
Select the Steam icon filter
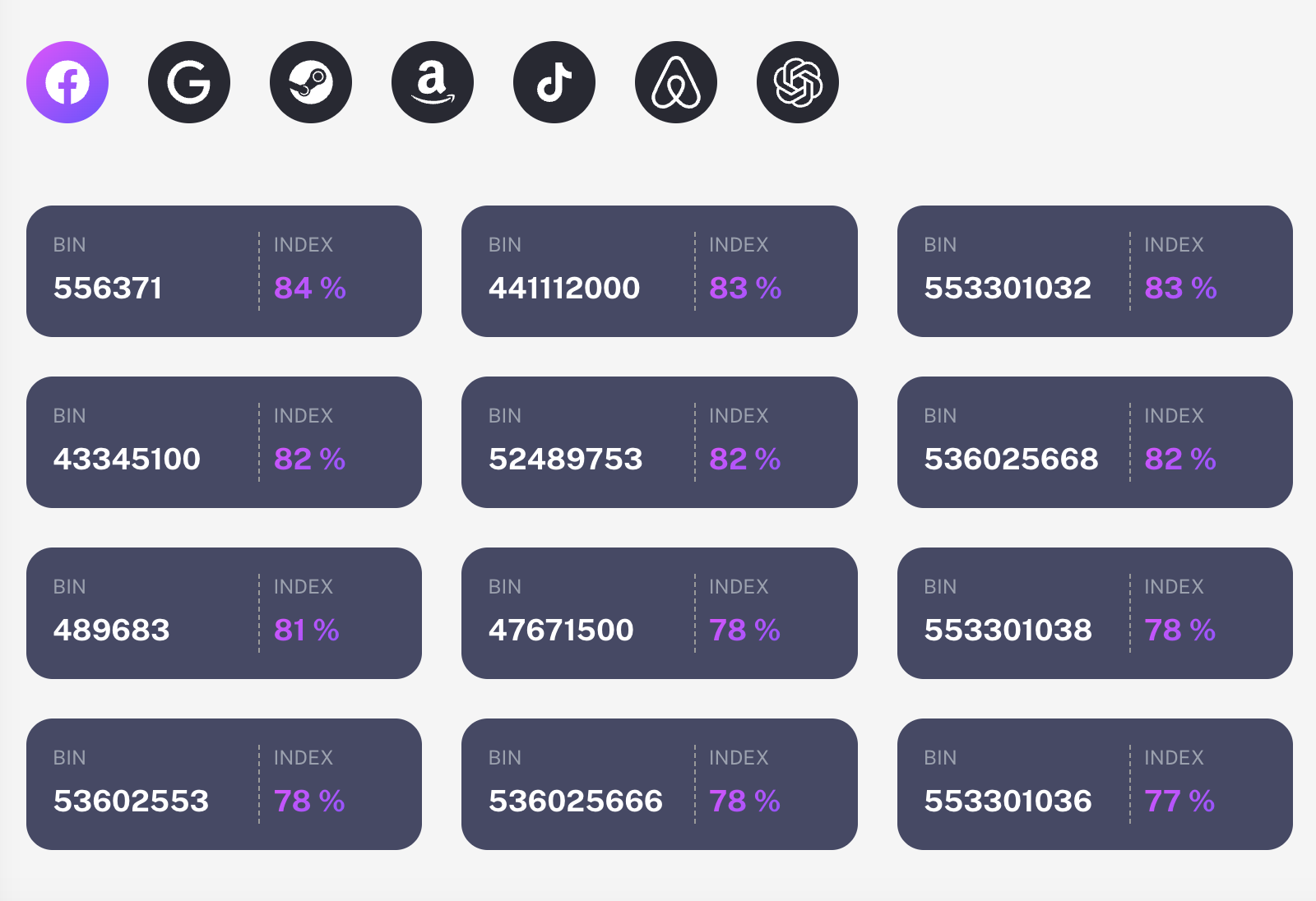[311, 82]
